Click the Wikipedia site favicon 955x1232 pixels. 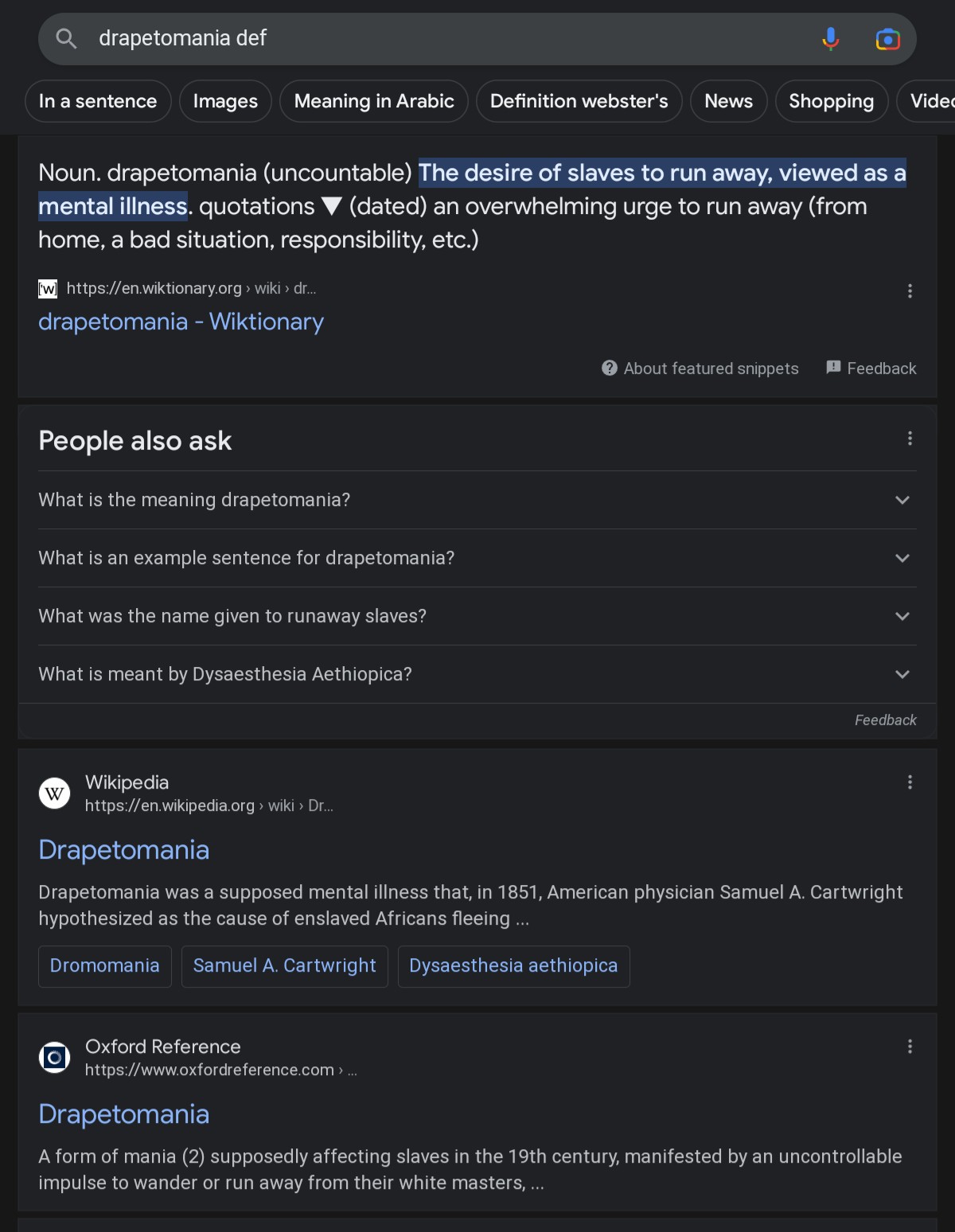pyautogui.click(x=55, y=793)
